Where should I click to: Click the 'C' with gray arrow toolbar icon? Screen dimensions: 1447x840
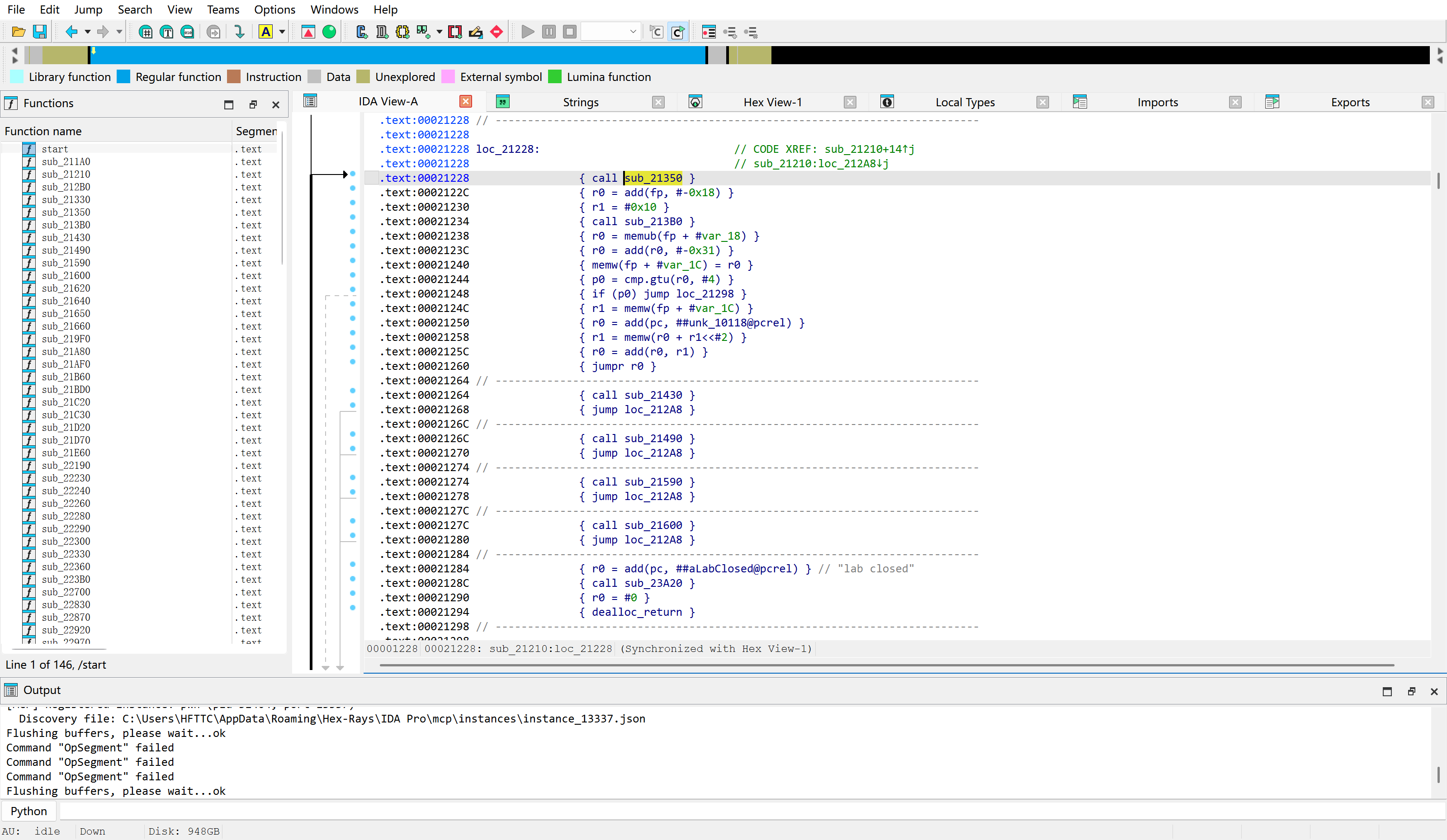coord(656,32)
